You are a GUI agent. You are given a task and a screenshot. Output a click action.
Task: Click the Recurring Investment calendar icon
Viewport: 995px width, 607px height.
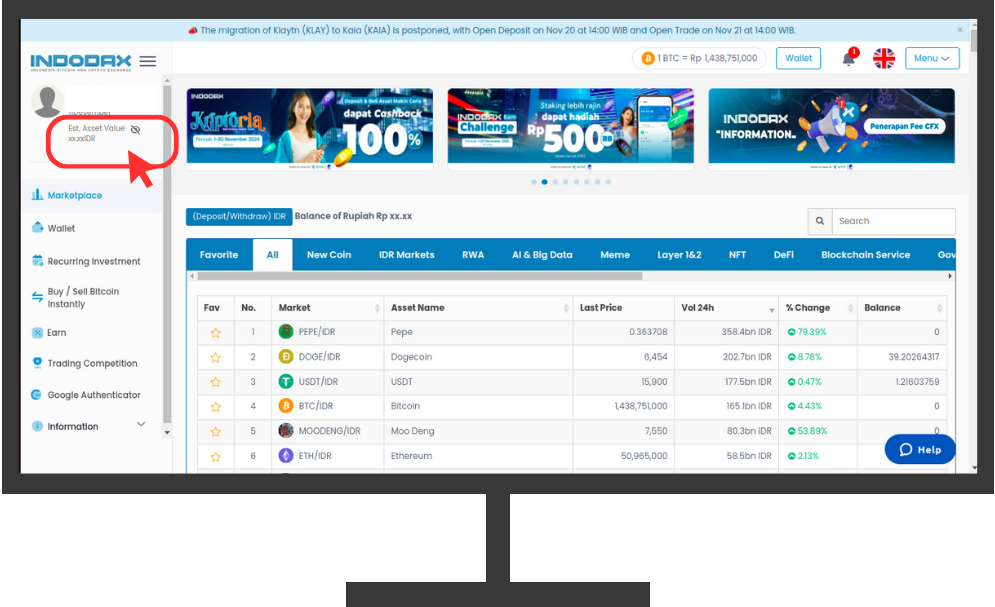pos(37,261)
